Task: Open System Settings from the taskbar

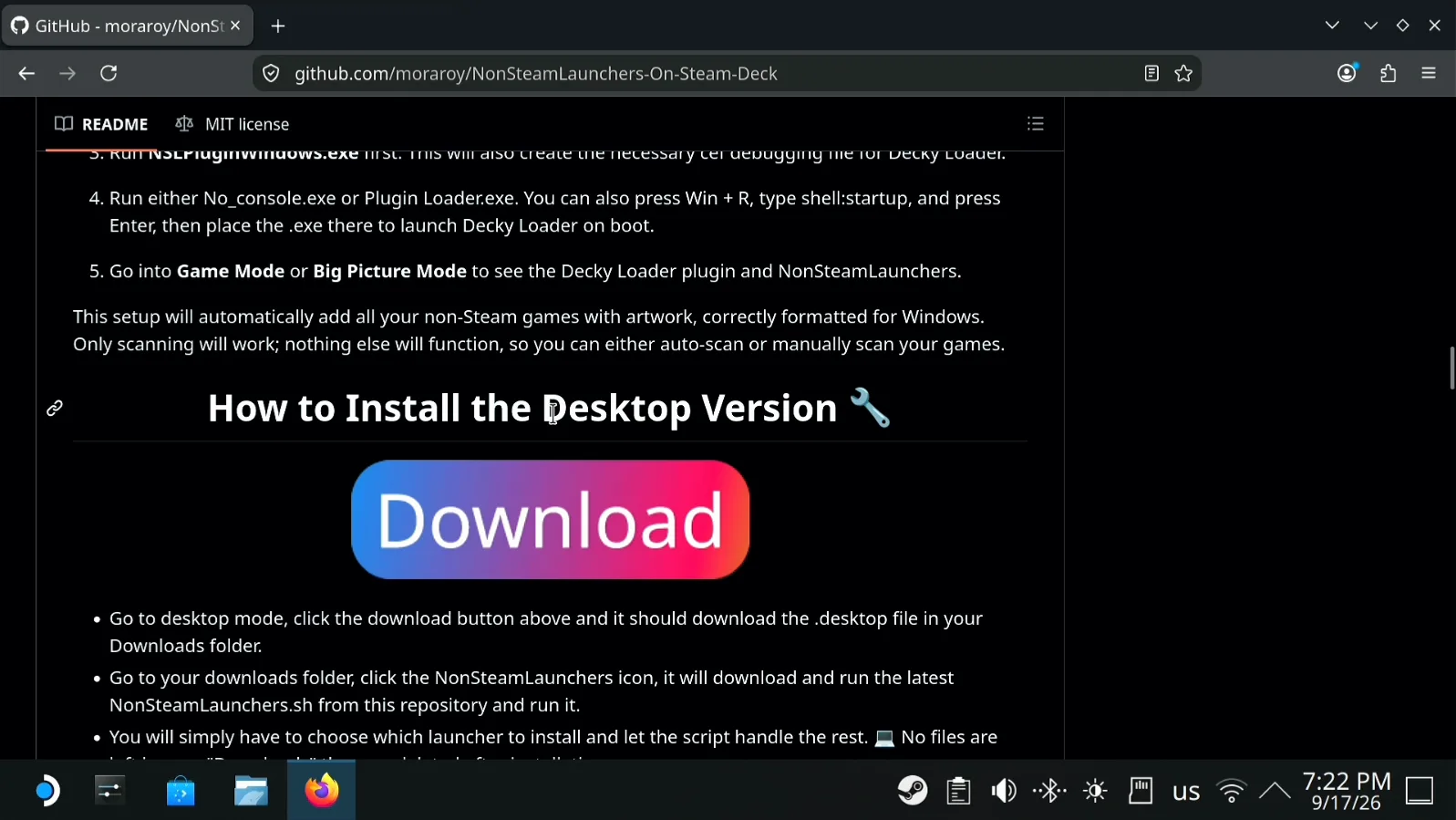Action: pos(110,791)
